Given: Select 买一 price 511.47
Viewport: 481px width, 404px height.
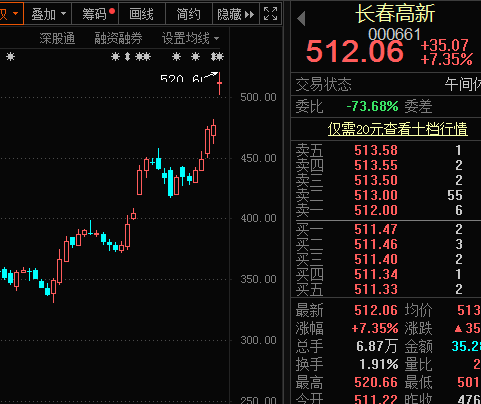Looking at the screenshot, I should pyautogui.click(x=376, y=229).
